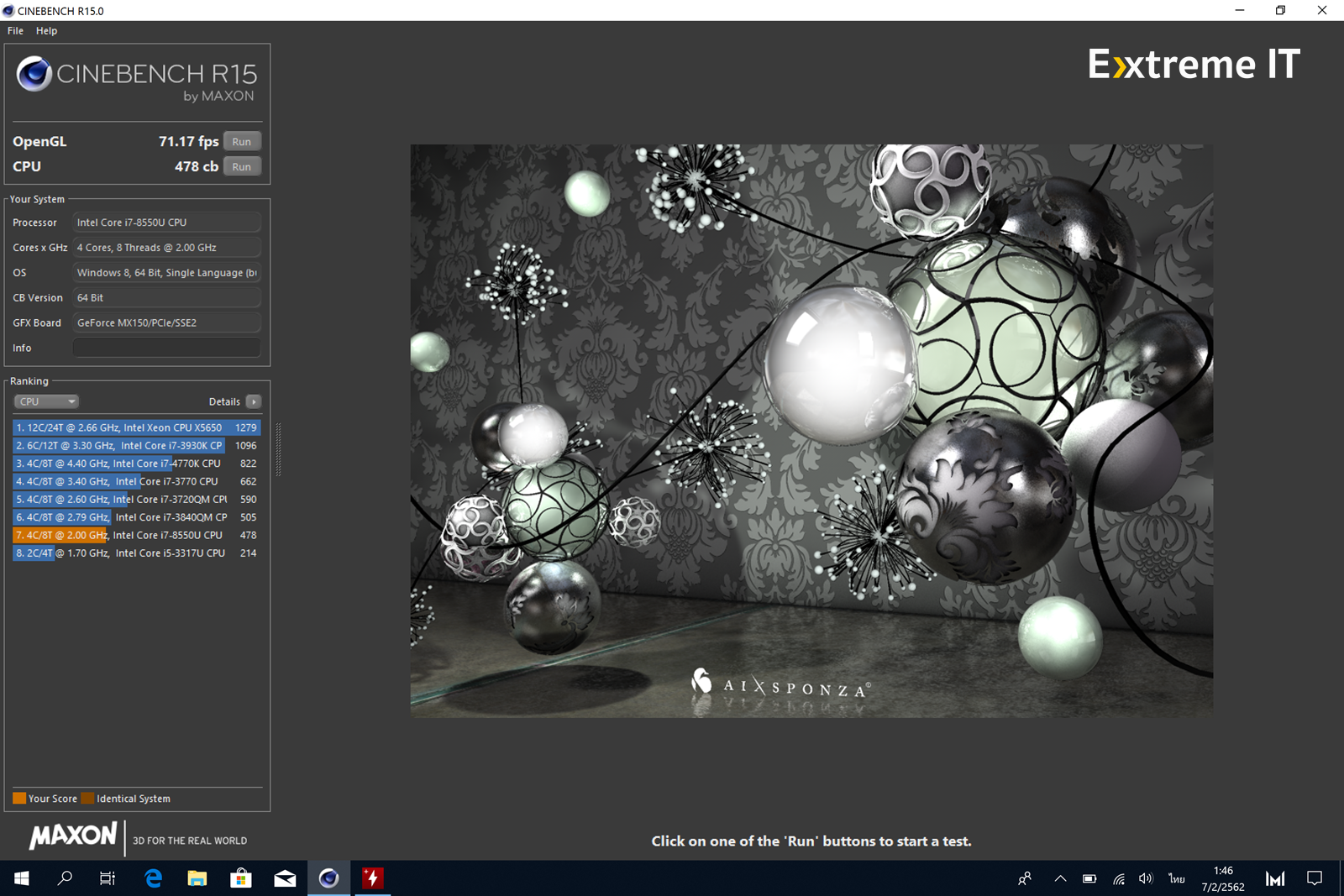Show hidden system tray icons

(x=1060, y=878)
